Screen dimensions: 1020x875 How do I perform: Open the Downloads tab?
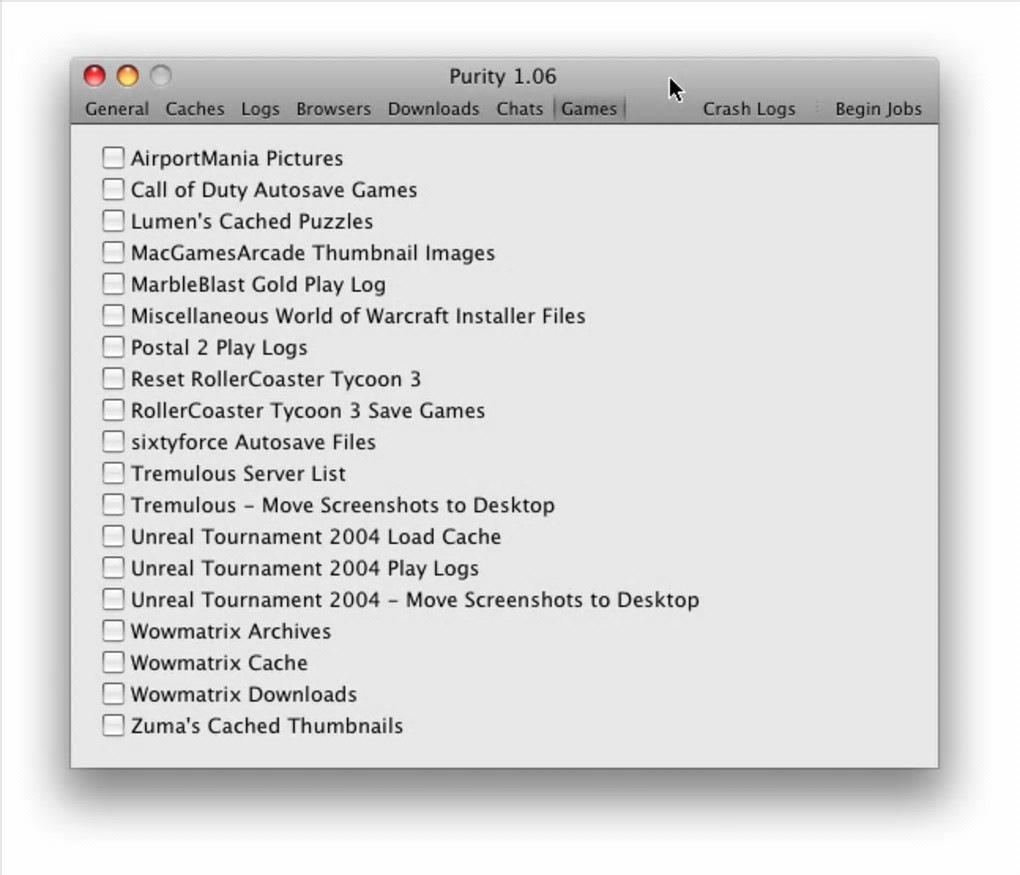(434, 109)
